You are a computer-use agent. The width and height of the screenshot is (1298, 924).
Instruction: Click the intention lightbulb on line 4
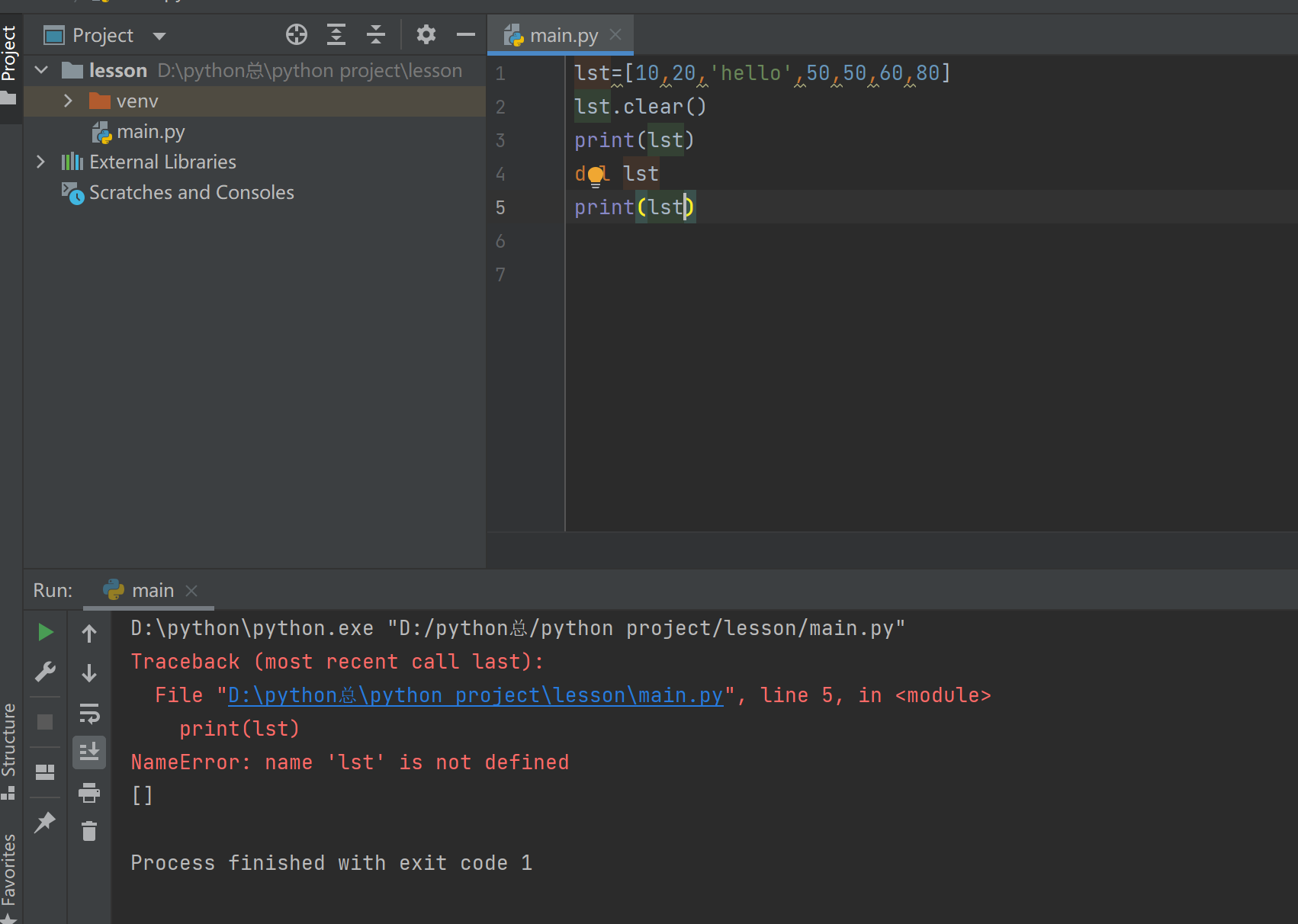pos(596,177)
